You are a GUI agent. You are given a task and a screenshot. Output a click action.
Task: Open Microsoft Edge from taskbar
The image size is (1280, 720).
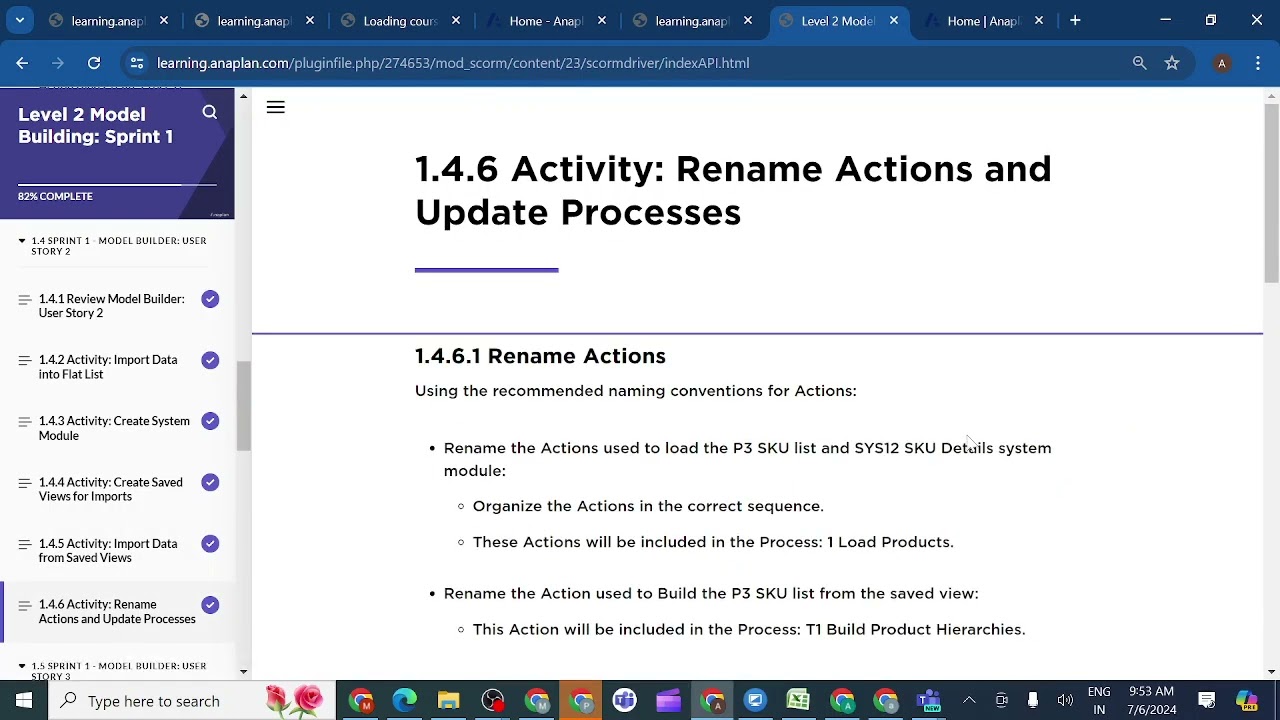coord(404,701)
